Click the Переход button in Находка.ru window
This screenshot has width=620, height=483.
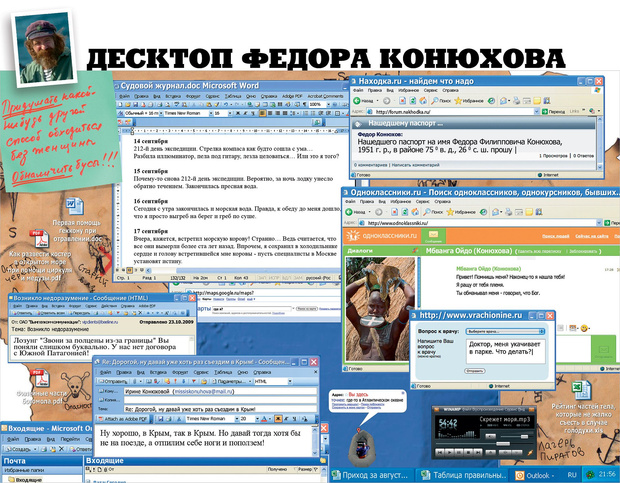tap(554, 112)
